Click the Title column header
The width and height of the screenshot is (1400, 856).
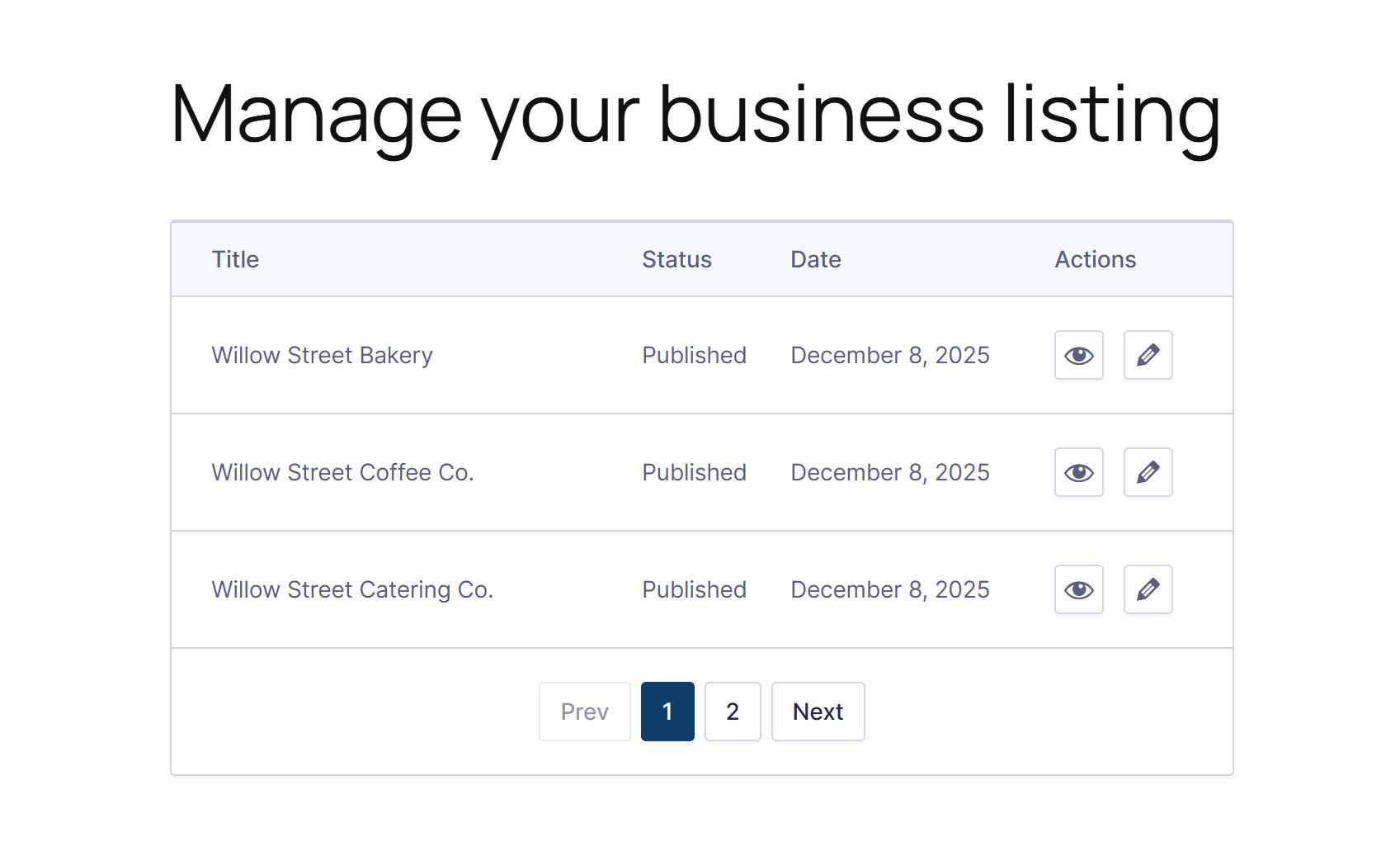[235, 259]
